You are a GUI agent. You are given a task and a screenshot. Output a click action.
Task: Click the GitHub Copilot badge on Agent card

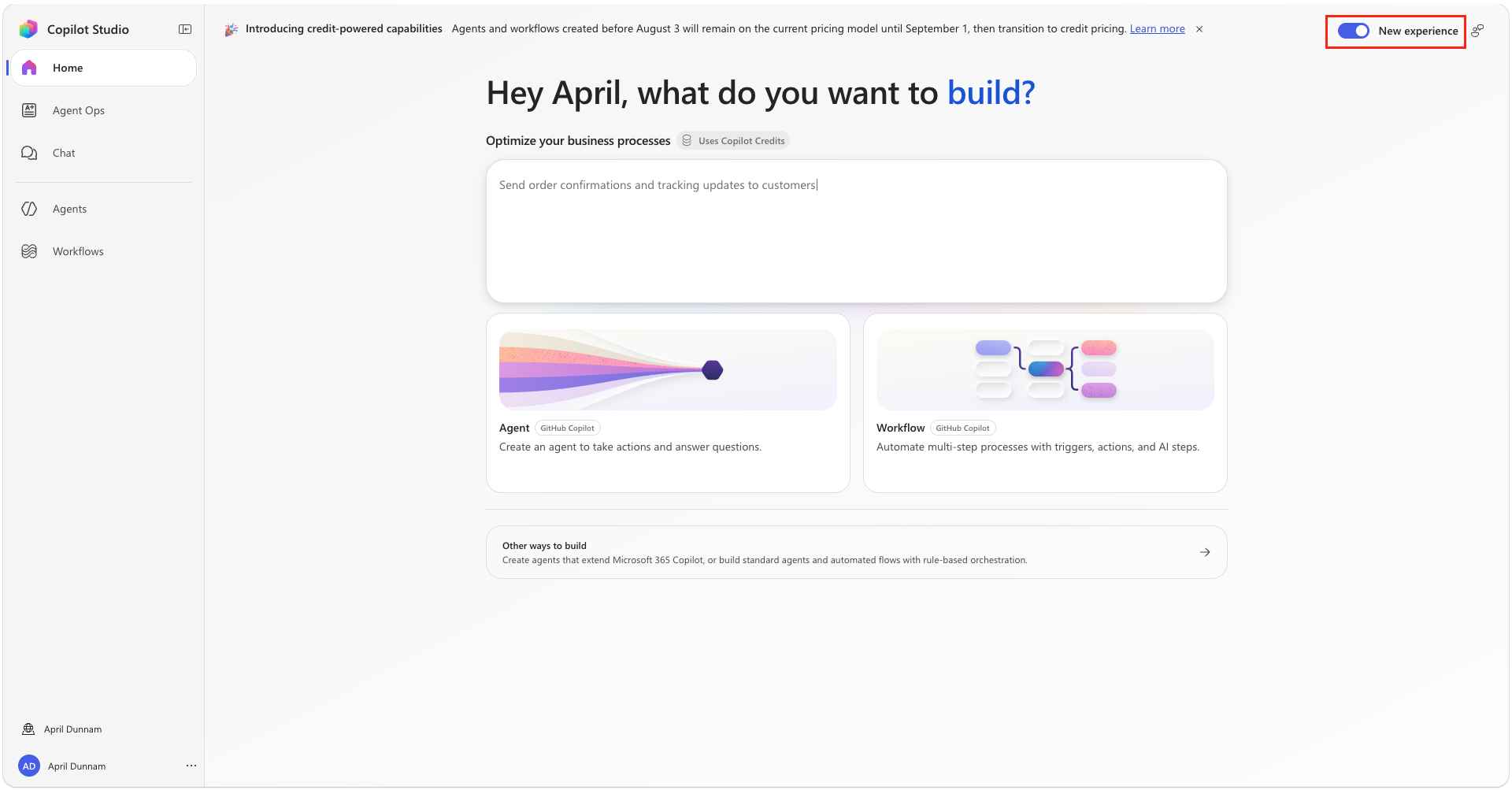568,428
